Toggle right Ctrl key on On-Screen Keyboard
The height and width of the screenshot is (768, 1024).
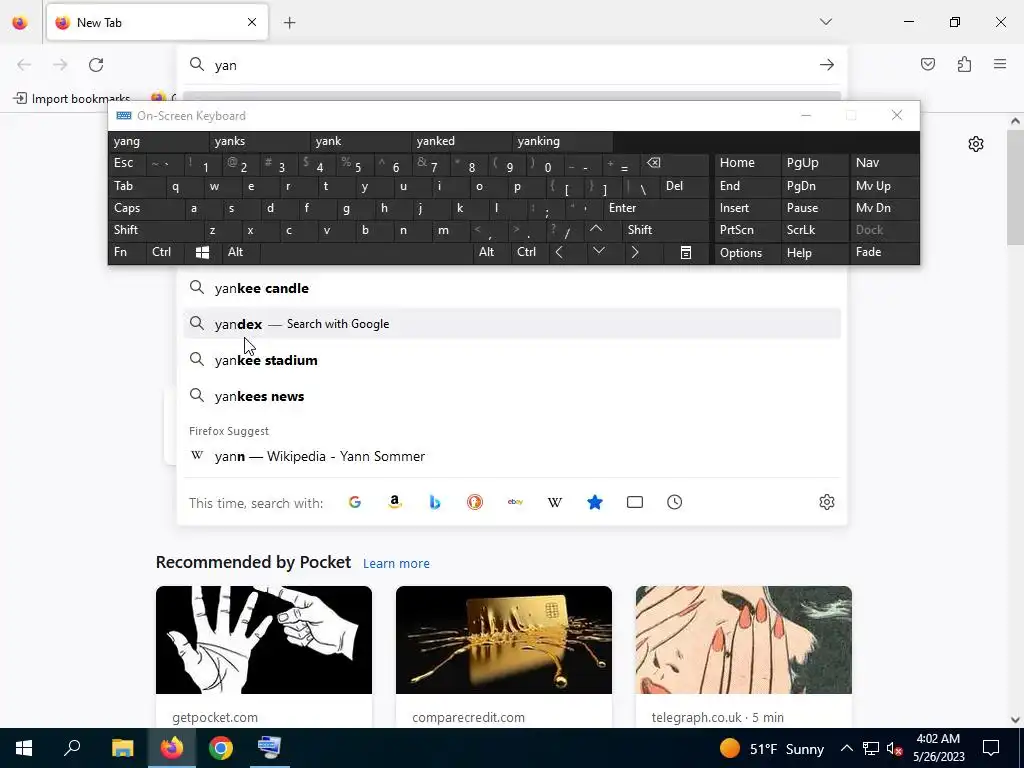coord(530,253)
